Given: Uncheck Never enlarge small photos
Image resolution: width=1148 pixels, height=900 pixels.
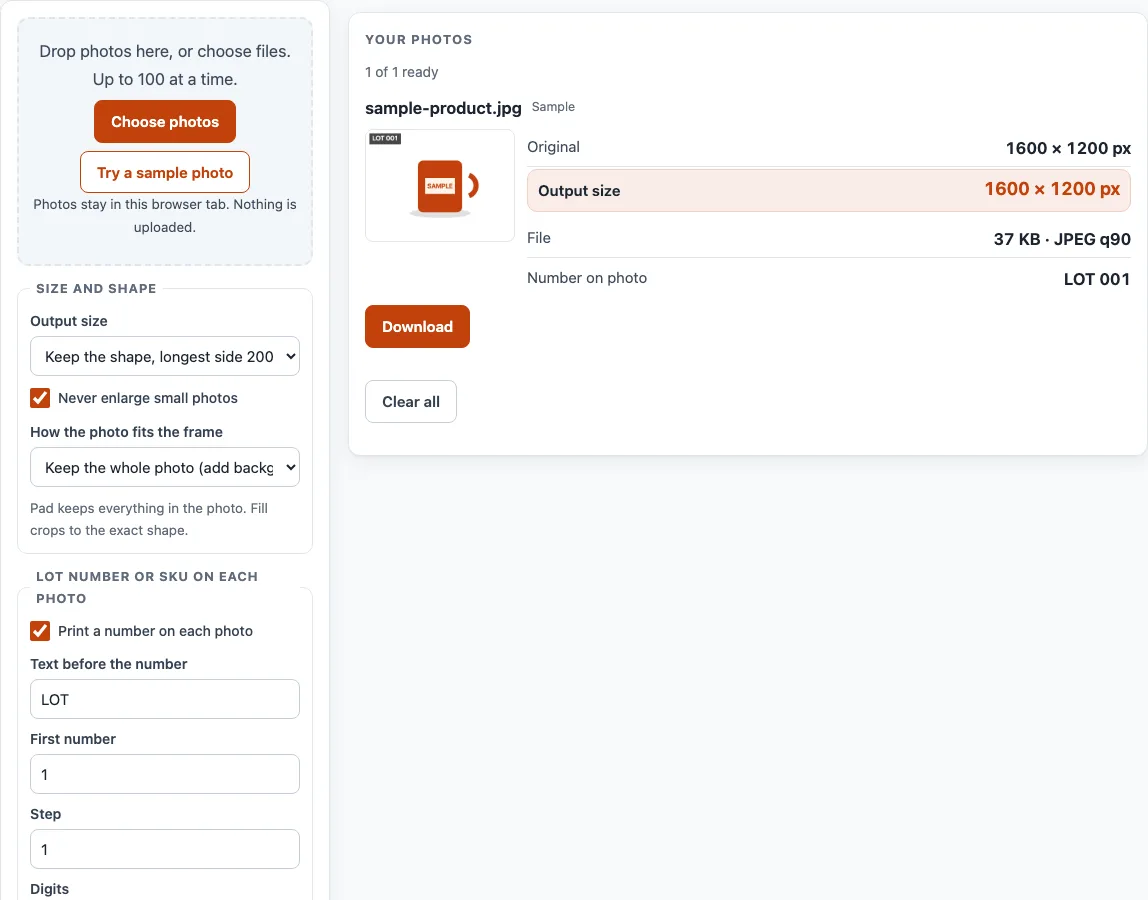Looking at the screenshot, I should (x=40, y=398).
